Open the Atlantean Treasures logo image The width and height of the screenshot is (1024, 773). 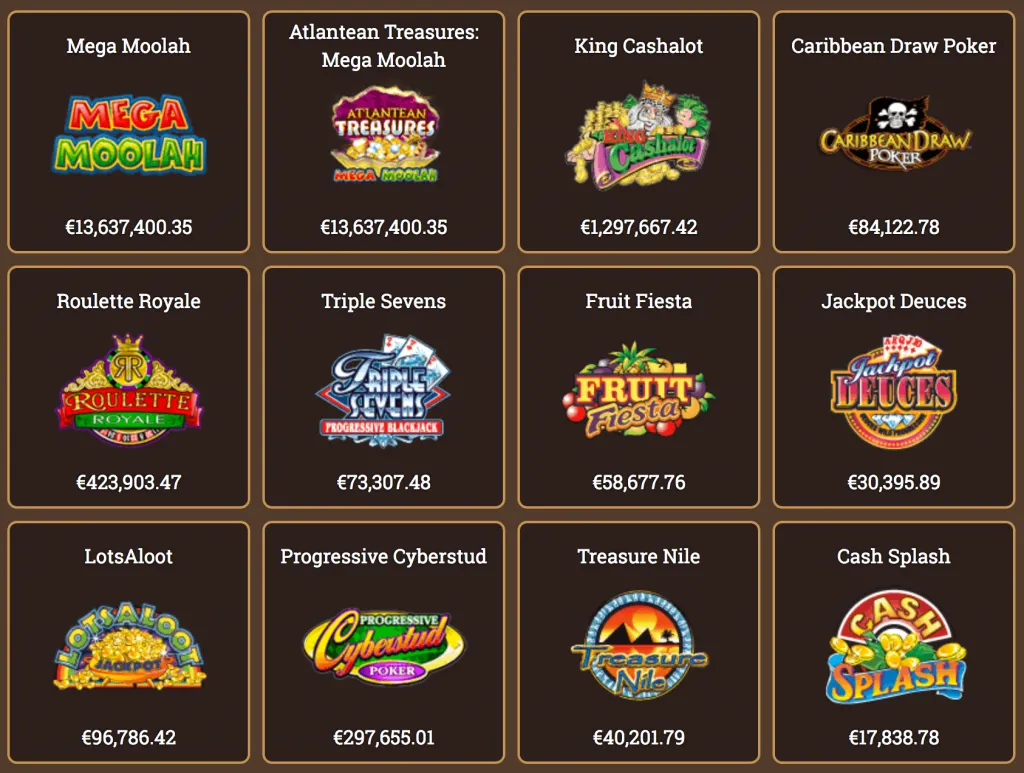click(384, 135)
